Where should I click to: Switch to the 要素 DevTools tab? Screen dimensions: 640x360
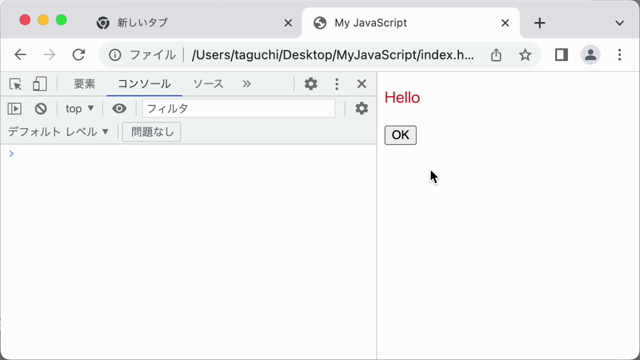point(84,84)
